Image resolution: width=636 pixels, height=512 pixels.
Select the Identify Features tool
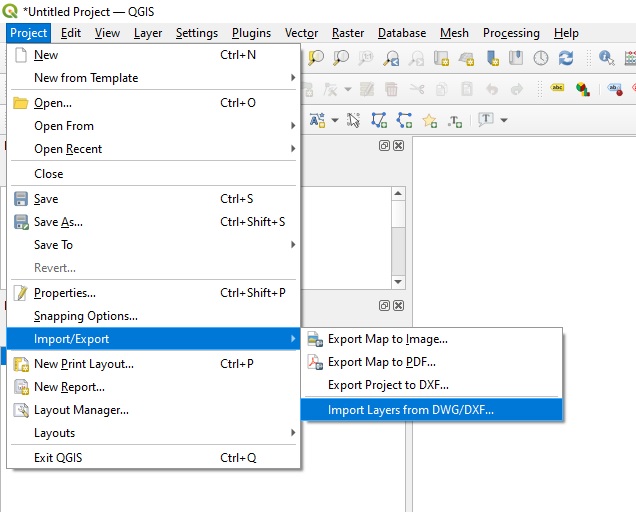[606, 59]
